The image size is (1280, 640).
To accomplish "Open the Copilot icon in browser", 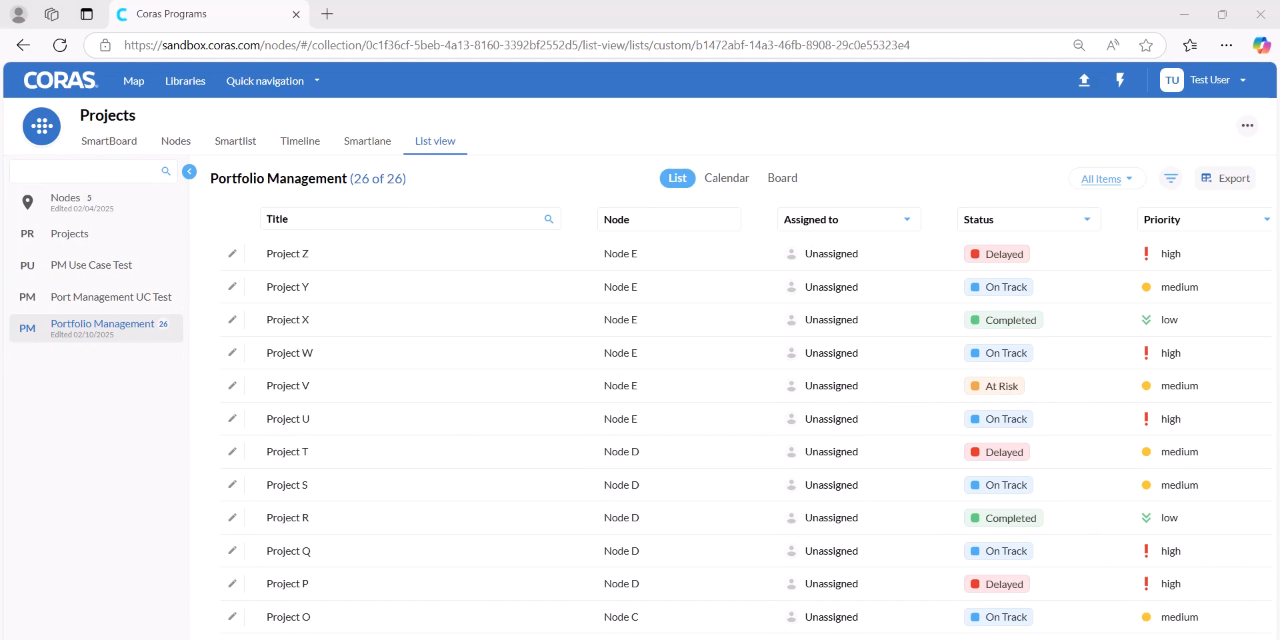I will (x=1261, y=45).
